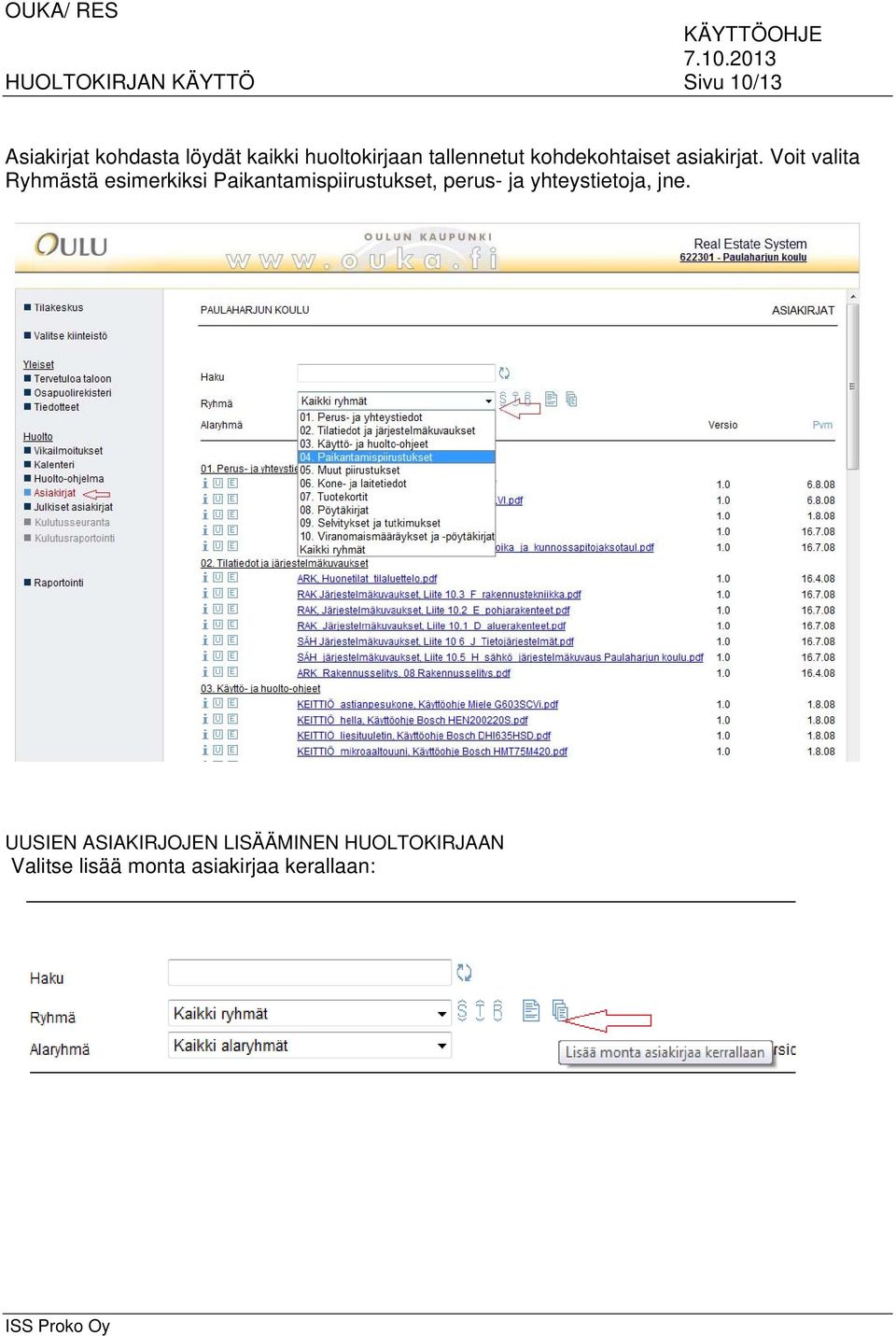Screen dimensions: 896x1336
Task: Open info icon for KEITTIÖ hella row
Action: tap(205, 720)
